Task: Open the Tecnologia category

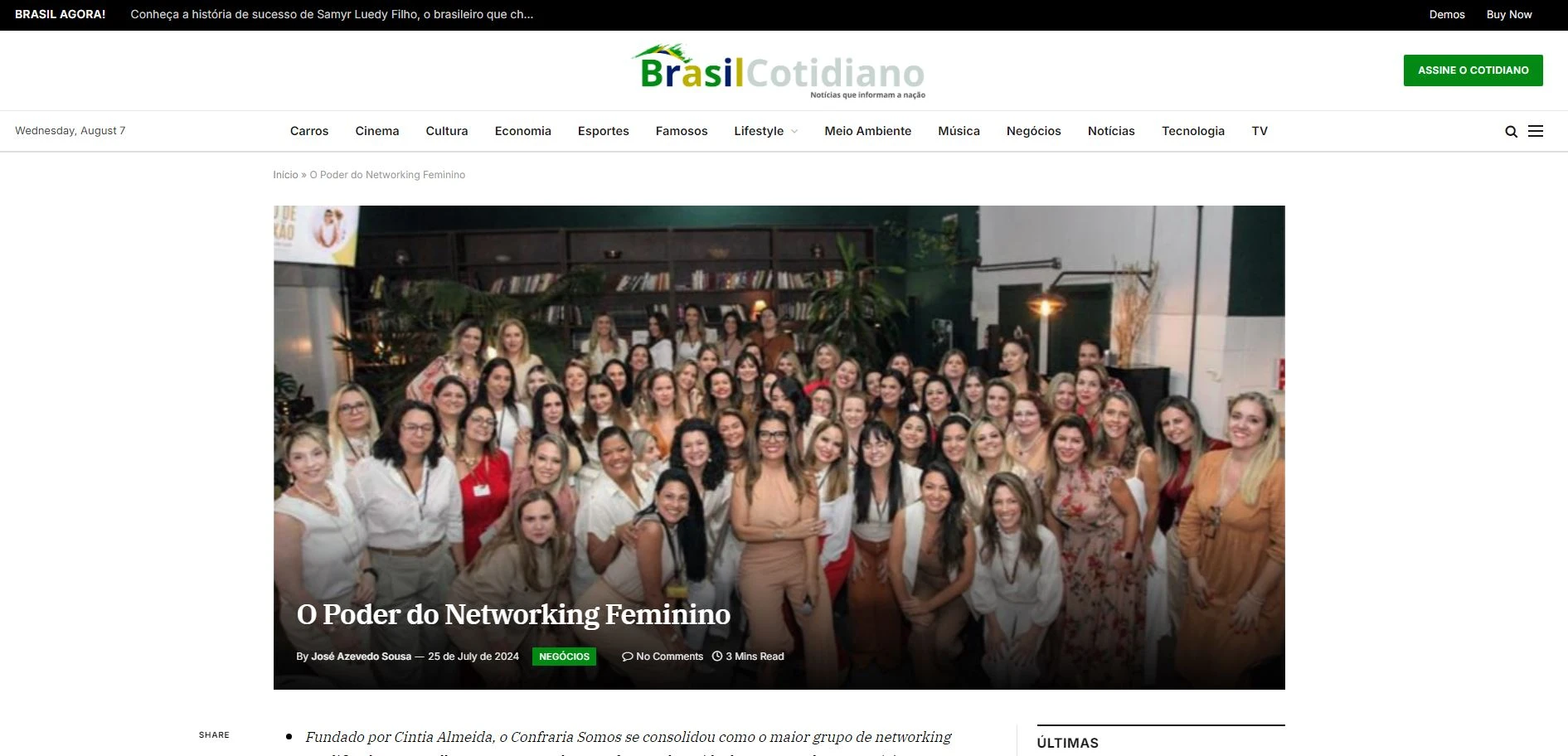Action: [x=1192, y=131]
